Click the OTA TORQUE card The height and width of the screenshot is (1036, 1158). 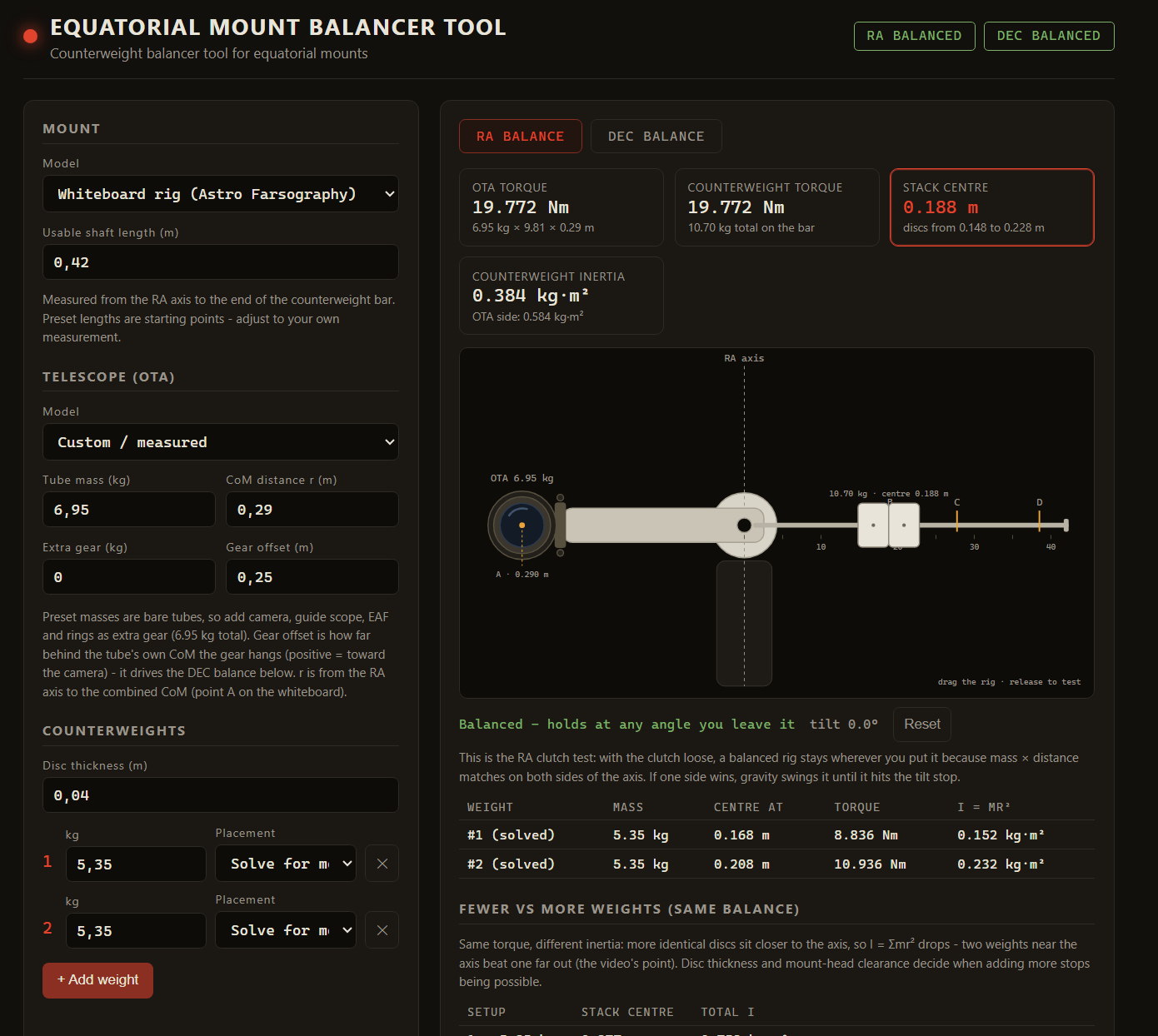(x=562, y=207)
